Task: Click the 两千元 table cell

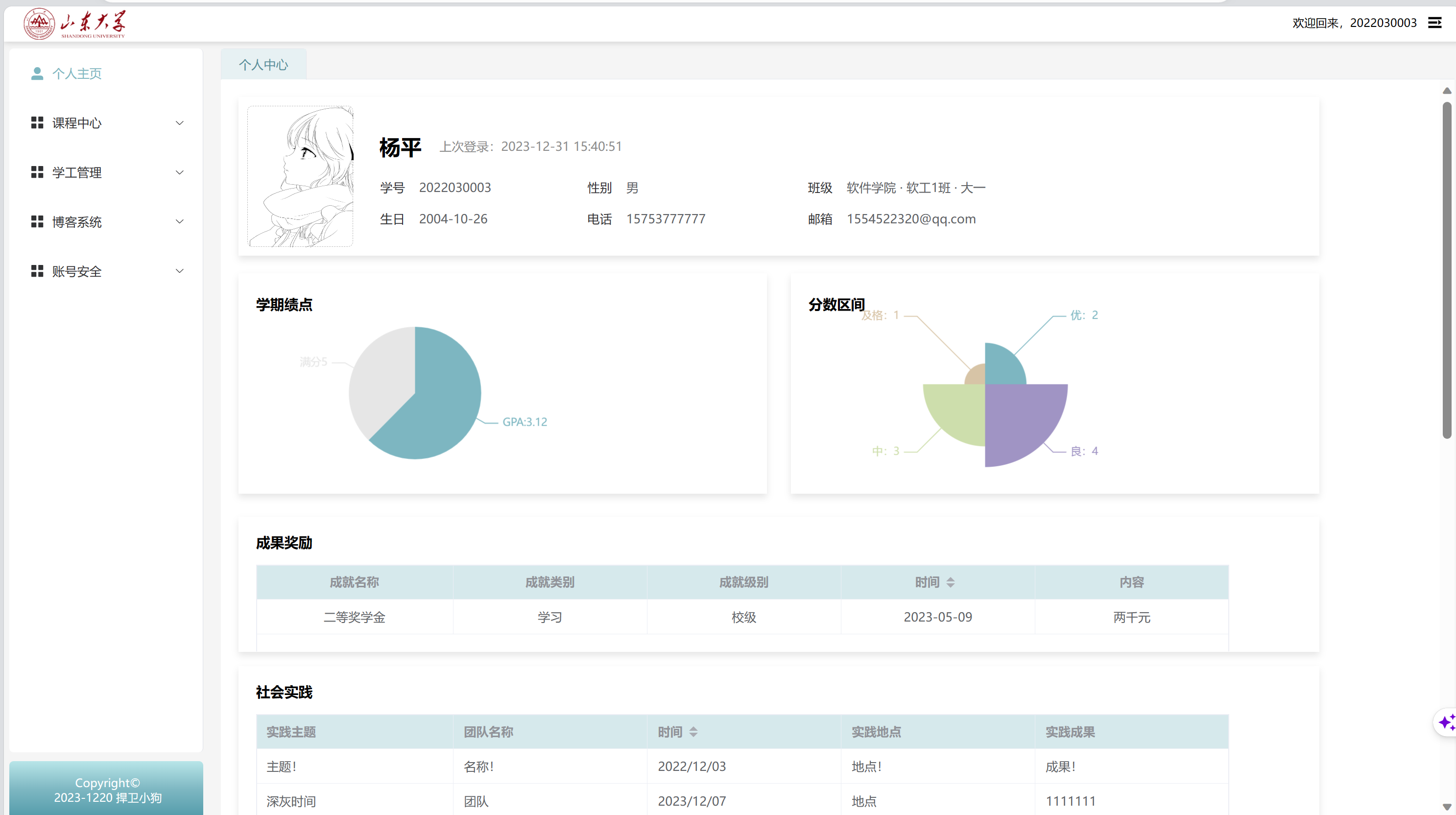Action: pos(1132,617)
